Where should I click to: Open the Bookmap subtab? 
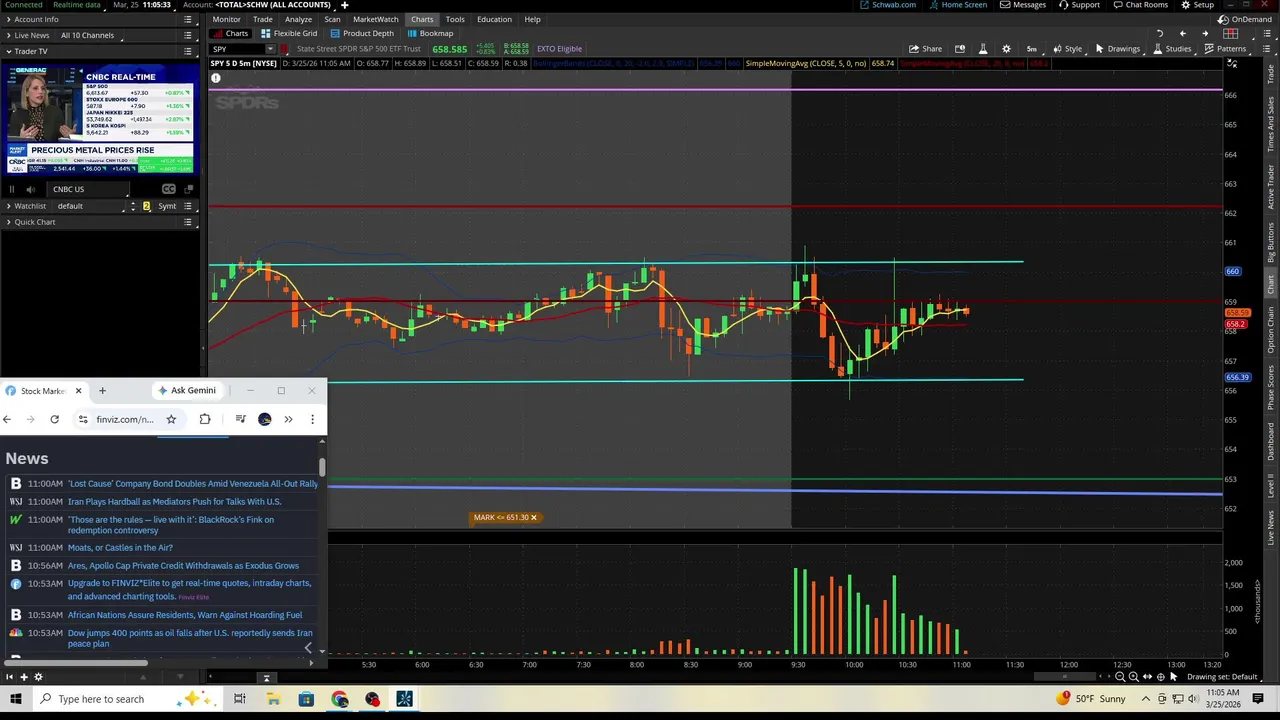430,33
